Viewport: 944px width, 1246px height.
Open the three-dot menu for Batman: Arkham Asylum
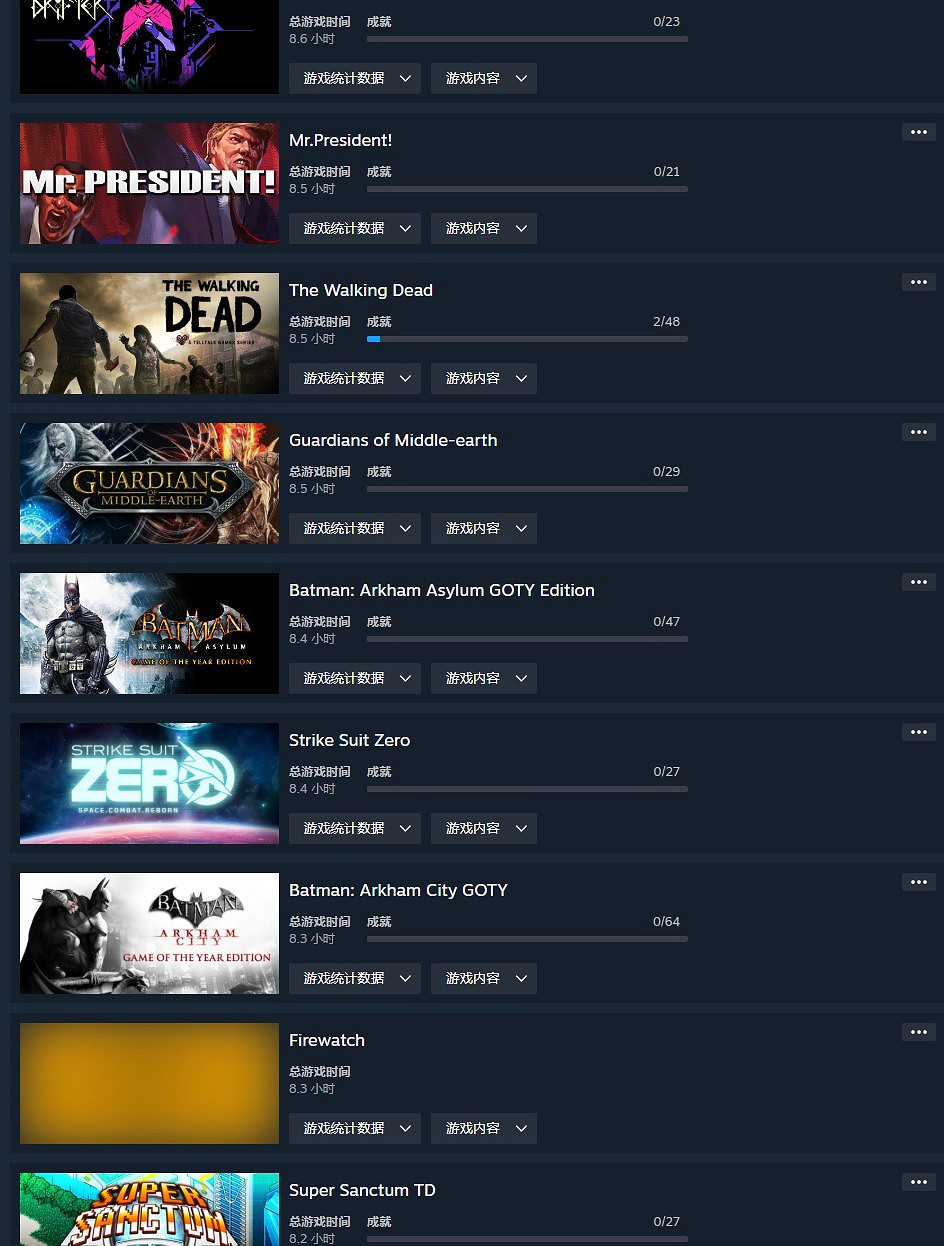point(918,582)
